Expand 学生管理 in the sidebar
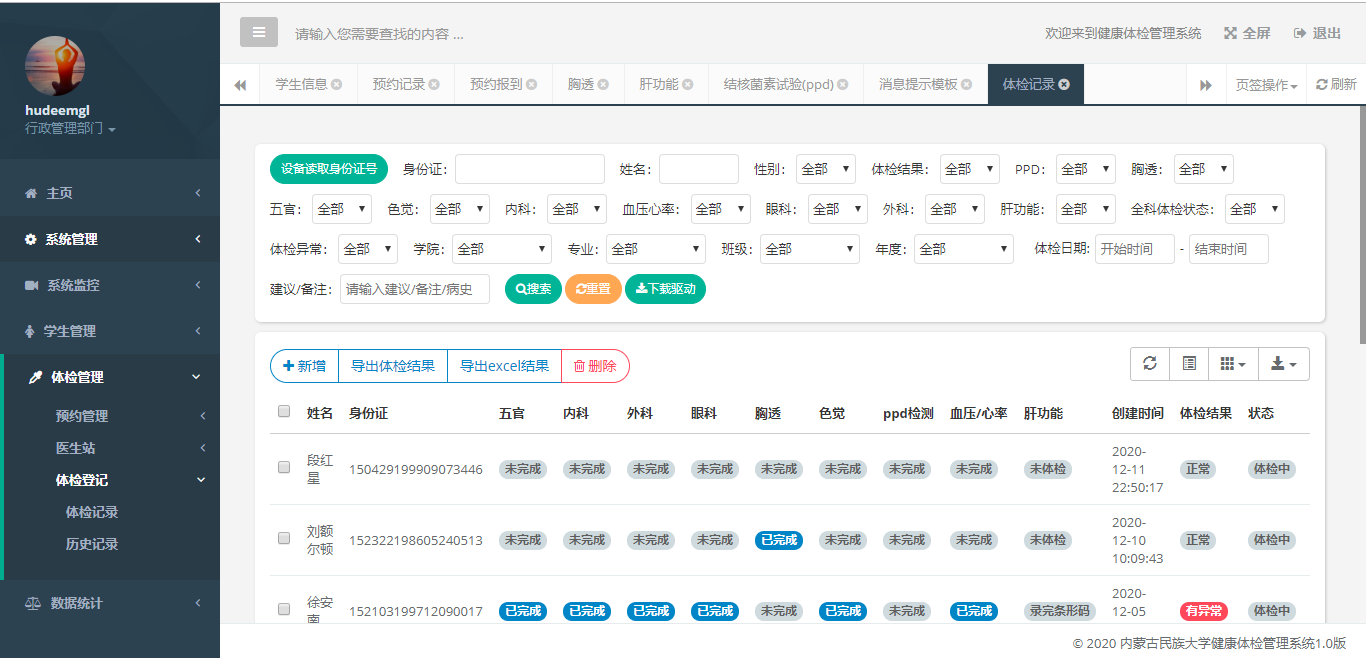Image resolution: width=1366 pixels, height=658 pixels. coord(110,331)
